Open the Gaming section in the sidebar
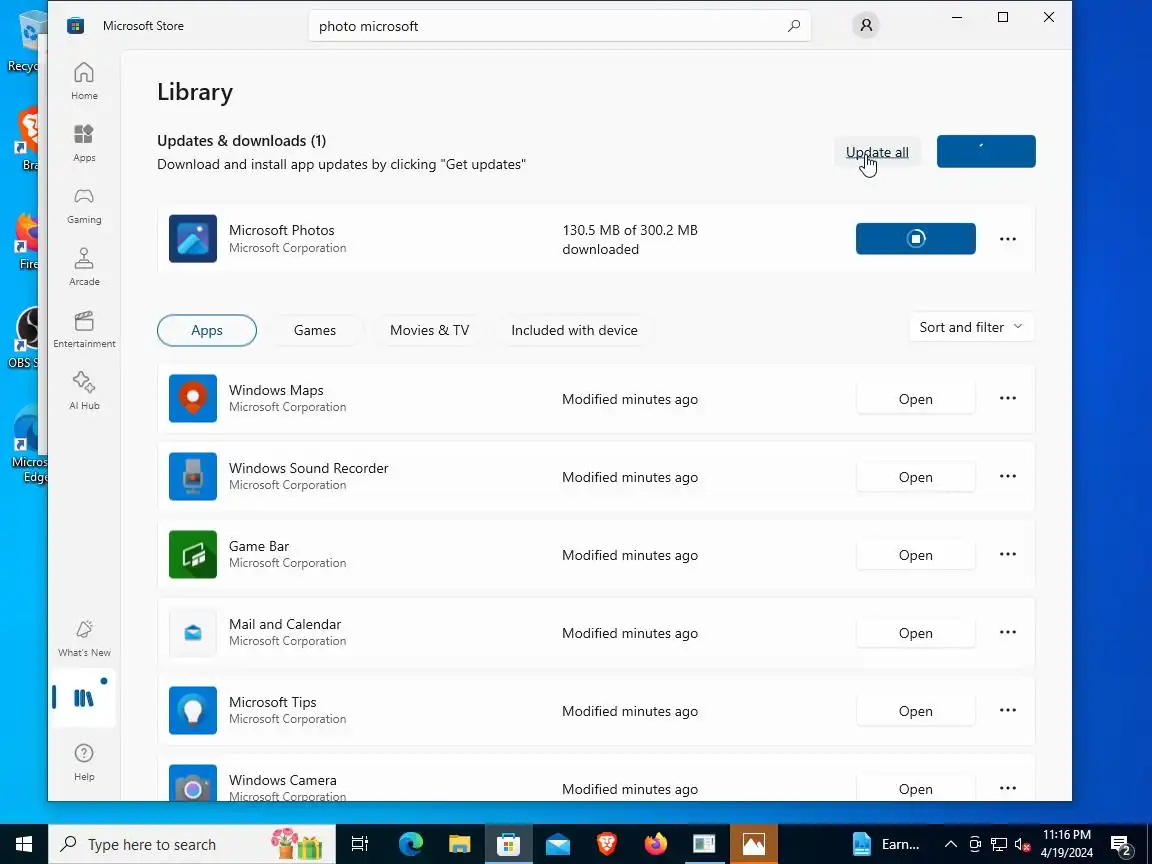The height and width of the screenshot is (864, 1152). [84, 205]
